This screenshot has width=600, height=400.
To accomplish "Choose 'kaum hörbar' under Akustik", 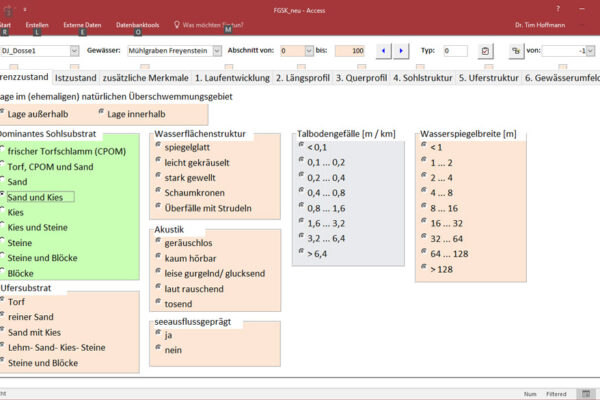I will [186, 258].
